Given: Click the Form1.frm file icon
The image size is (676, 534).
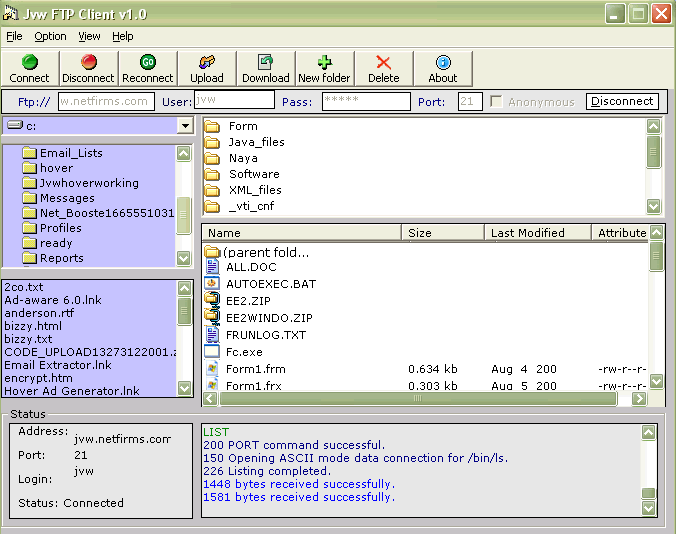Looking at the screenshot, I should click(212, 369).
